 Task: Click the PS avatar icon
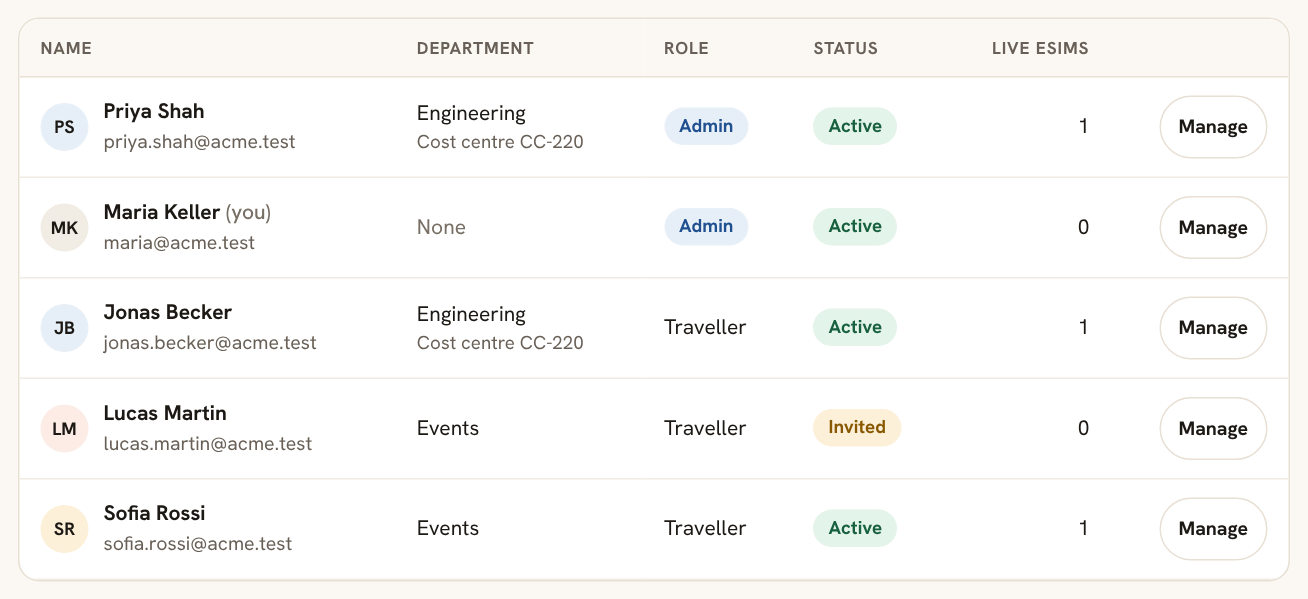[x=64, y=127]
